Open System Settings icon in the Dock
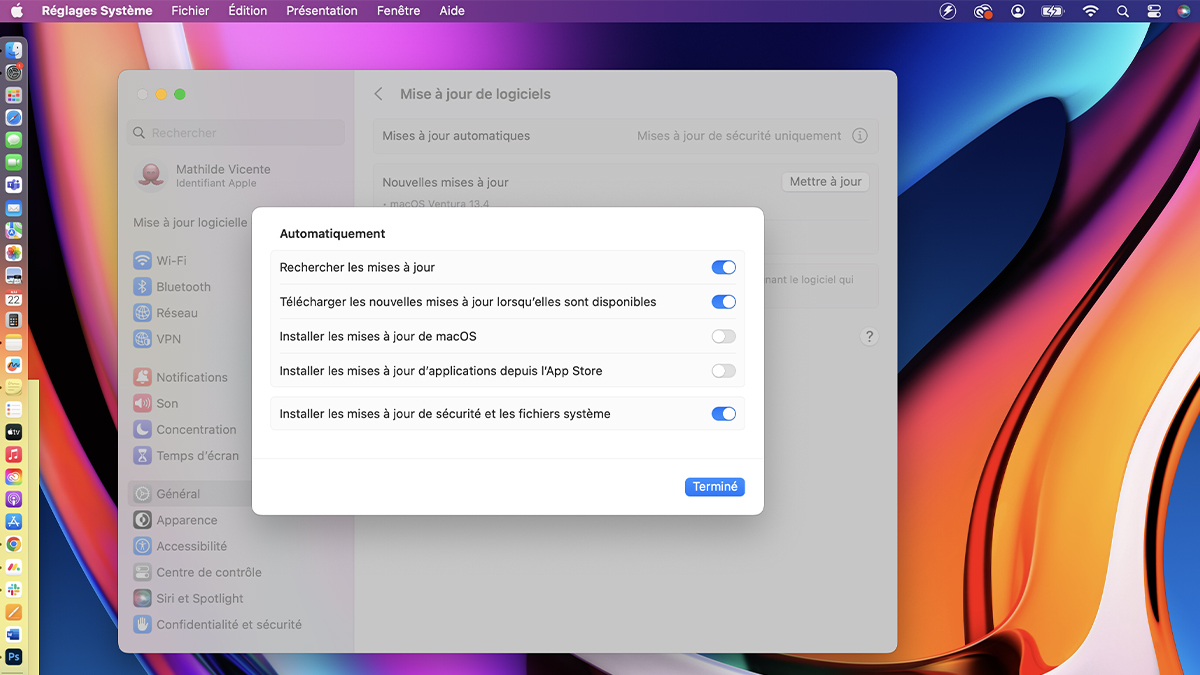The height and width of the screenshot is (675, 1200). coord(14,72)
